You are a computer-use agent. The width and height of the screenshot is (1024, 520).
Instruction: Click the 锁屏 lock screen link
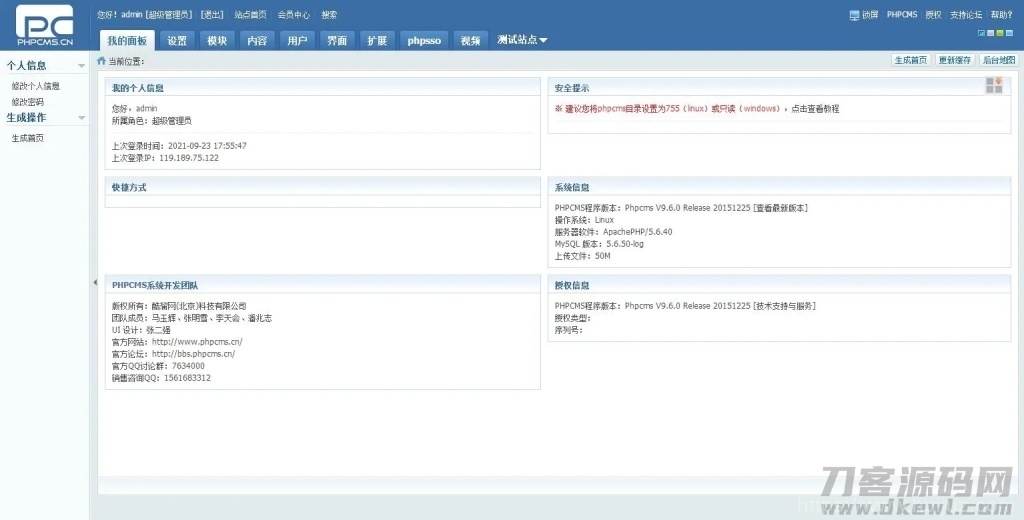point(870,15)
